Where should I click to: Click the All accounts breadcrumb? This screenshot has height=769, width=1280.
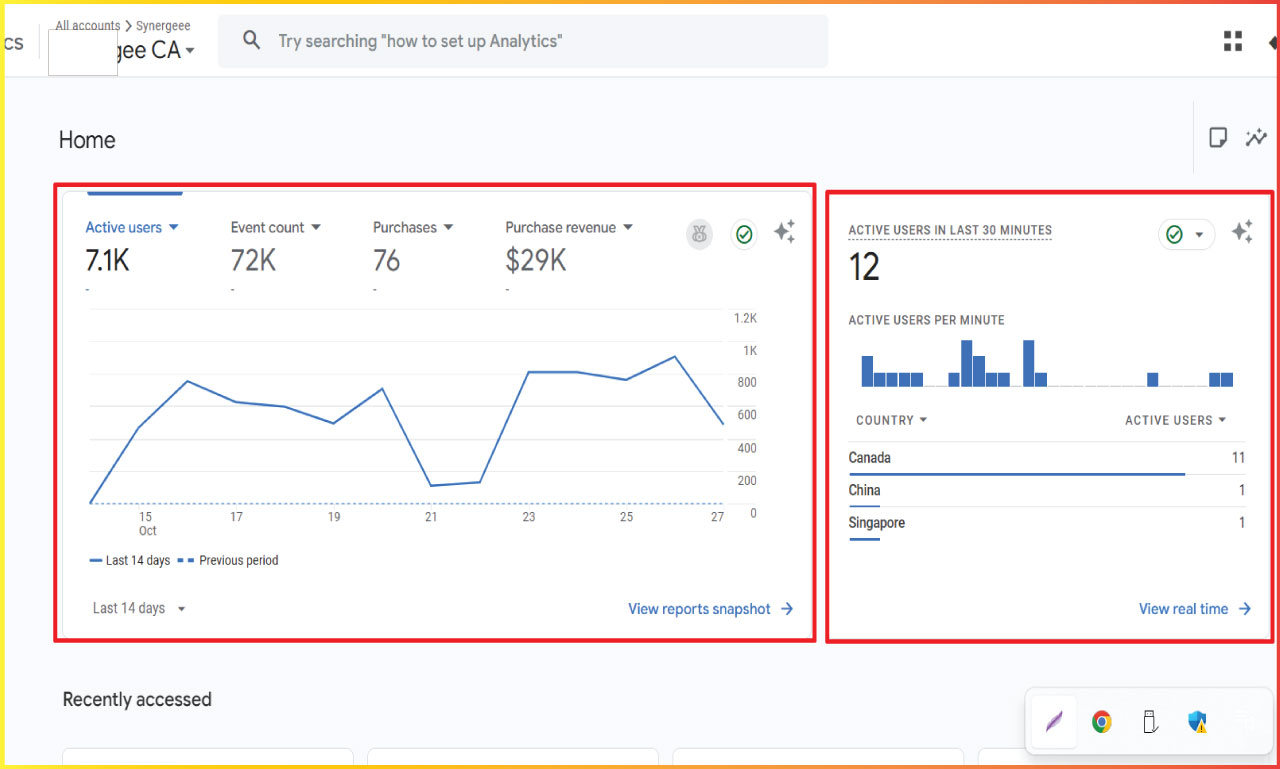pyautogui.click(x=87, y=25)
